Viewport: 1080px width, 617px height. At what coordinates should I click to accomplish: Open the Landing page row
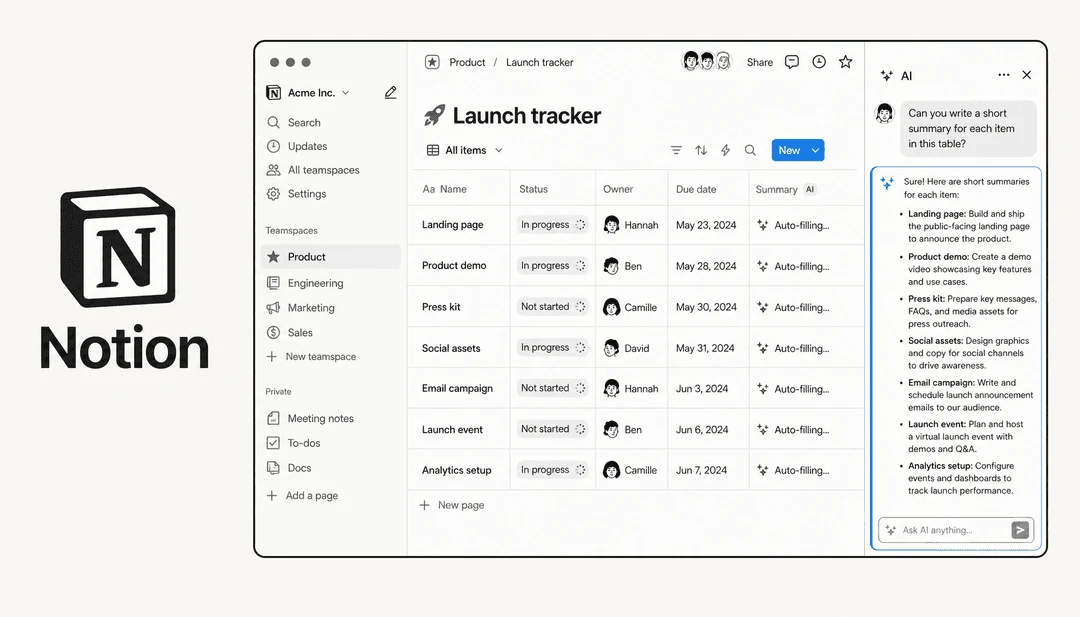pyautogui.click(x=453, y=224)
